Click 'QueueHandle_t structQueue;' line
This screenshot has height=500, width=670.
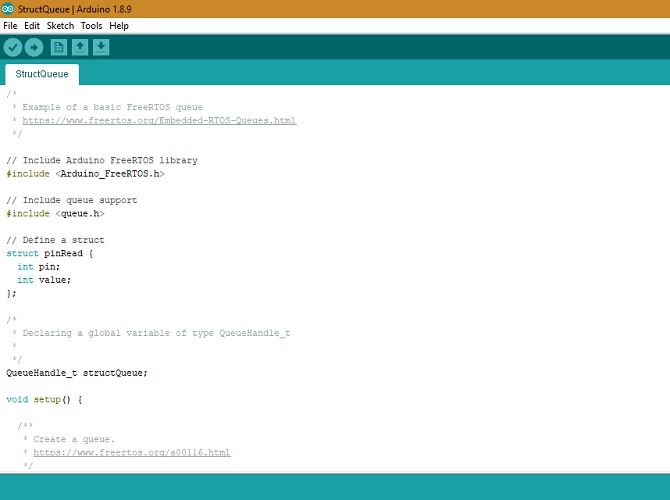point(77,373)
